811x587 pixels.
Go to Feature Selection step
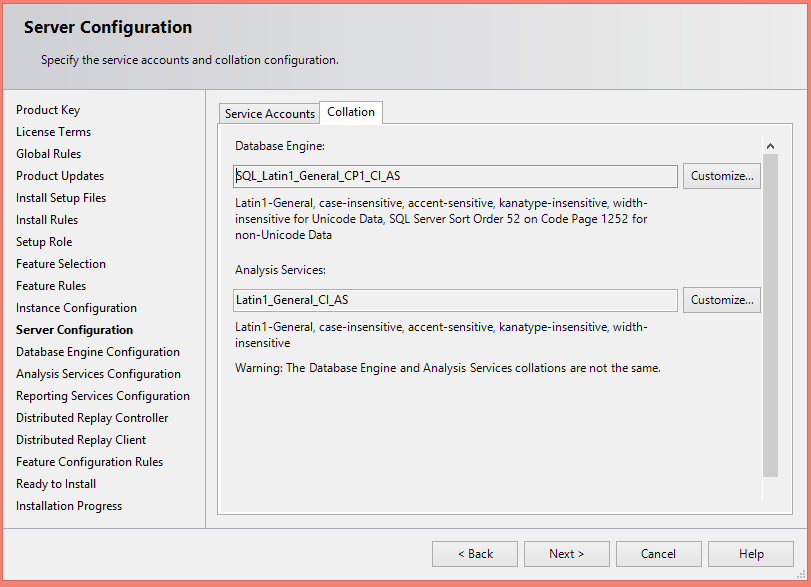tap(60, 263)
